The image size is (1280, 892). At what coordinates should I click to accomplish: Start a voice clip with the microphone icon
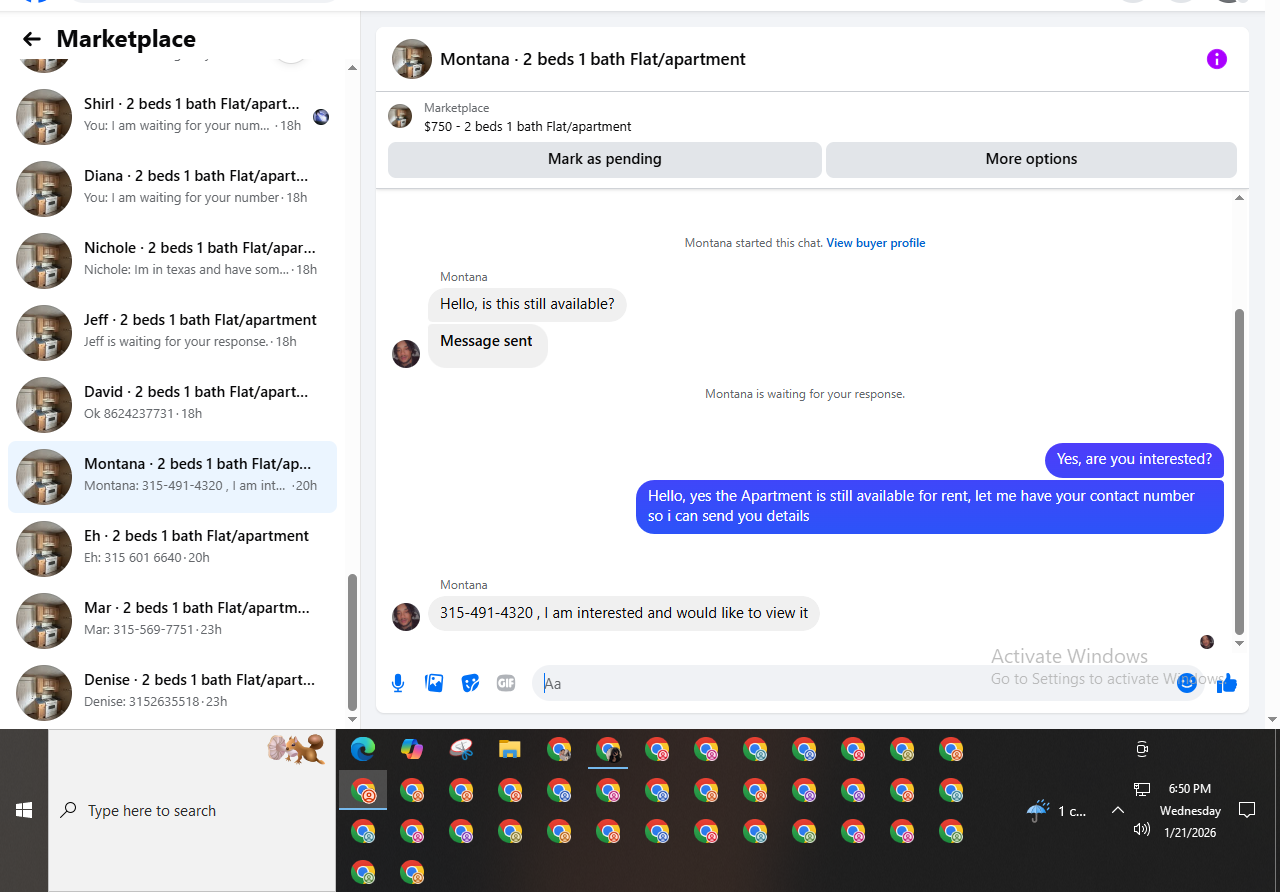pos(398,683)
